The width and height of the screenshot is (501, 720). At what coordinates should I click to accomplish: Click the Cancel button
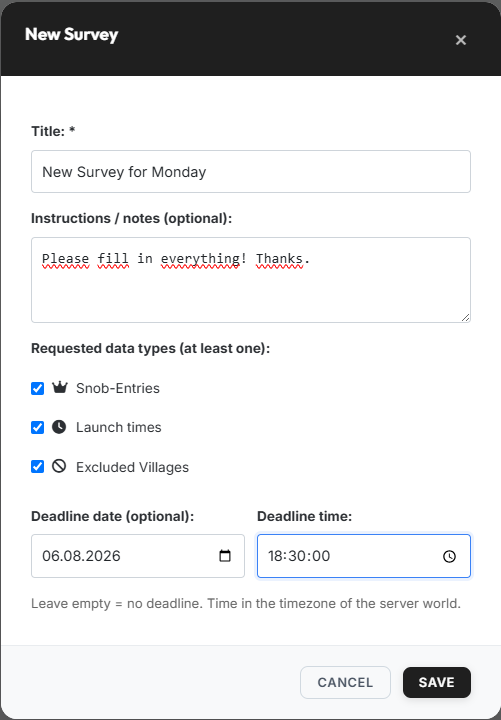pos(345,682)
